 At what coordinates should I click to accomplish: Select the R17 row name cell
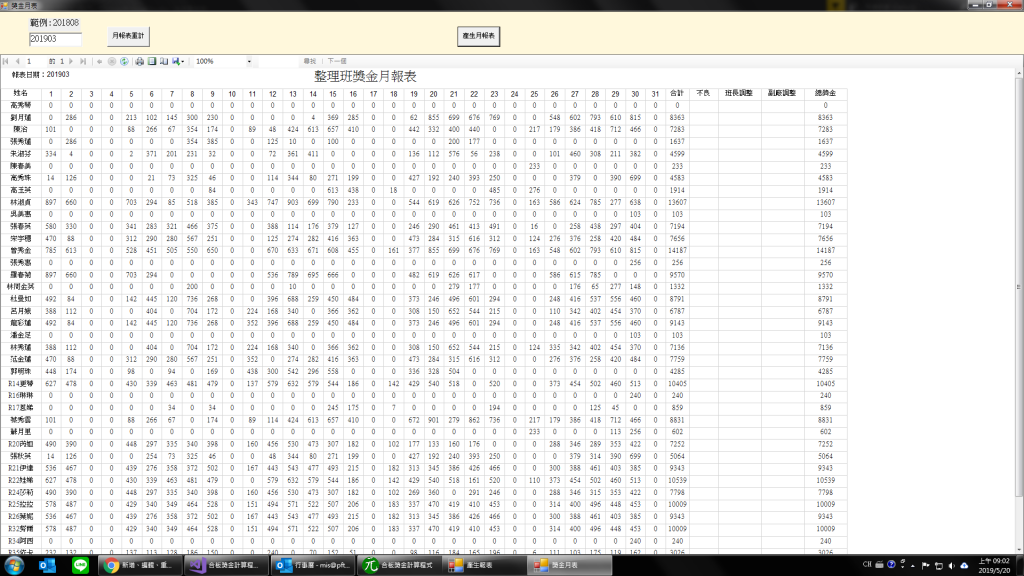(x=21, y=408)
